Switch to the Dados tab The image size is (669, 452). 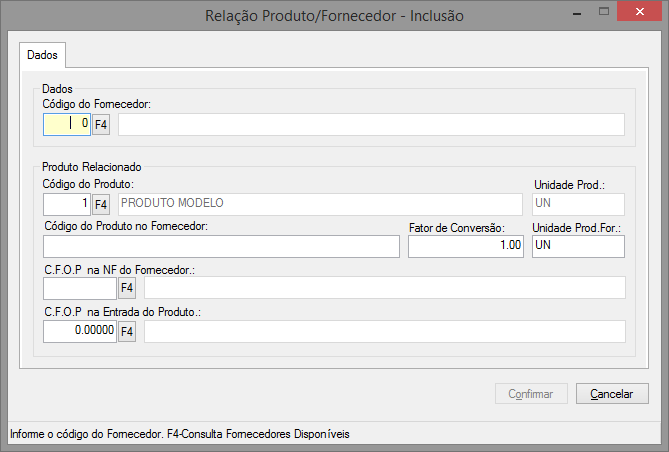[x=42, y=55]
